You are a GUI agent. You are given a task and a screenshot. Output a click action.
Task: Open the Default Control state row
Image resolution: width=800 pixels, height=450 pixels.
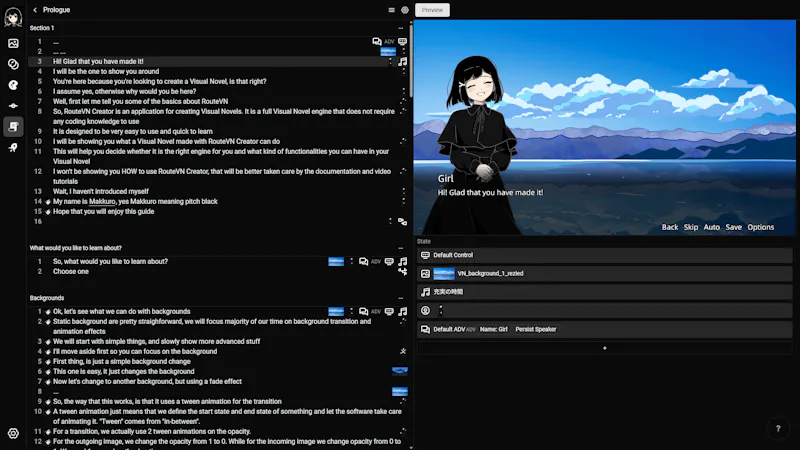pos(605,255)
